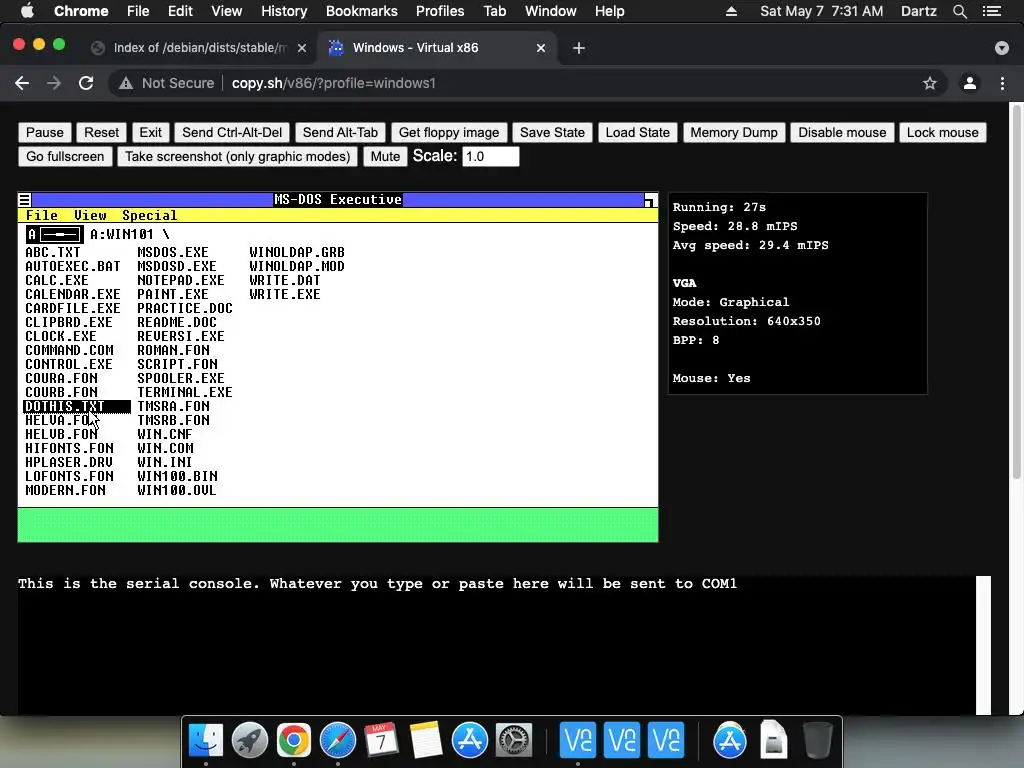Viewport: 1024px width, 768px height.
Task: Open Launchpad from the Dock
Action: pyautogui.click(x=249, y=740)
